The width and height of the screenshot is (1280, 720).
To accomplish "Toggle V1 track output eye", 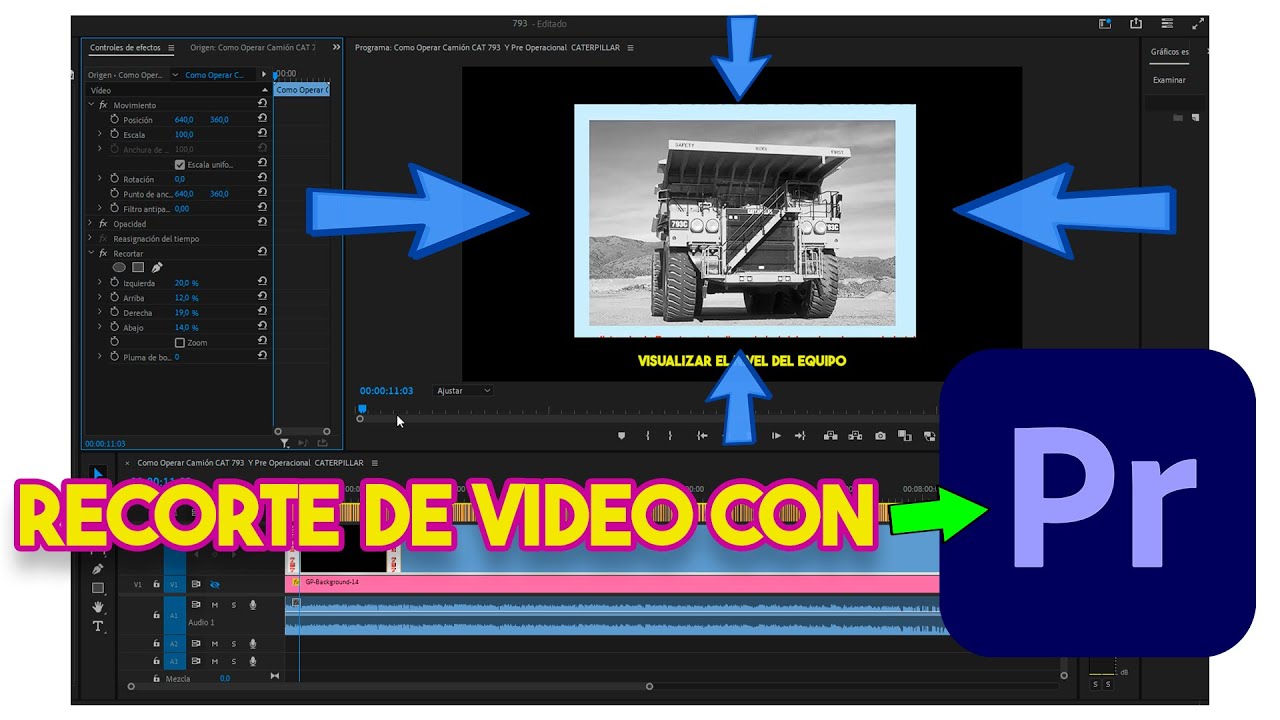I will pos(215,584).
